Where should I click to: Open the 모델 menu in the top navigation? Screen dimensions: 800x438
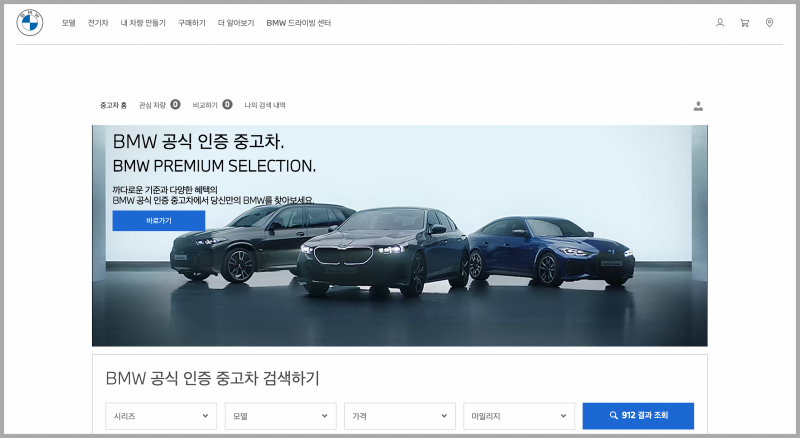pos(68,22)
